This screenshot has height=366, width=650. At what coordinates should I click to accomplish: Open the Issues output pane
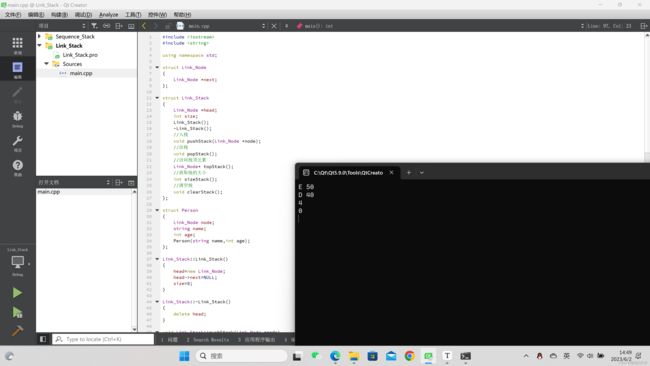(170, 339)
